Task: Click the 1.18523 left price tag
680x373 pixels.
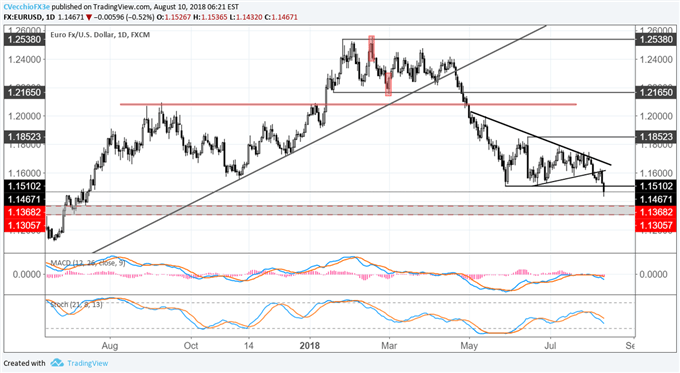Action: [x=24, y=137]
